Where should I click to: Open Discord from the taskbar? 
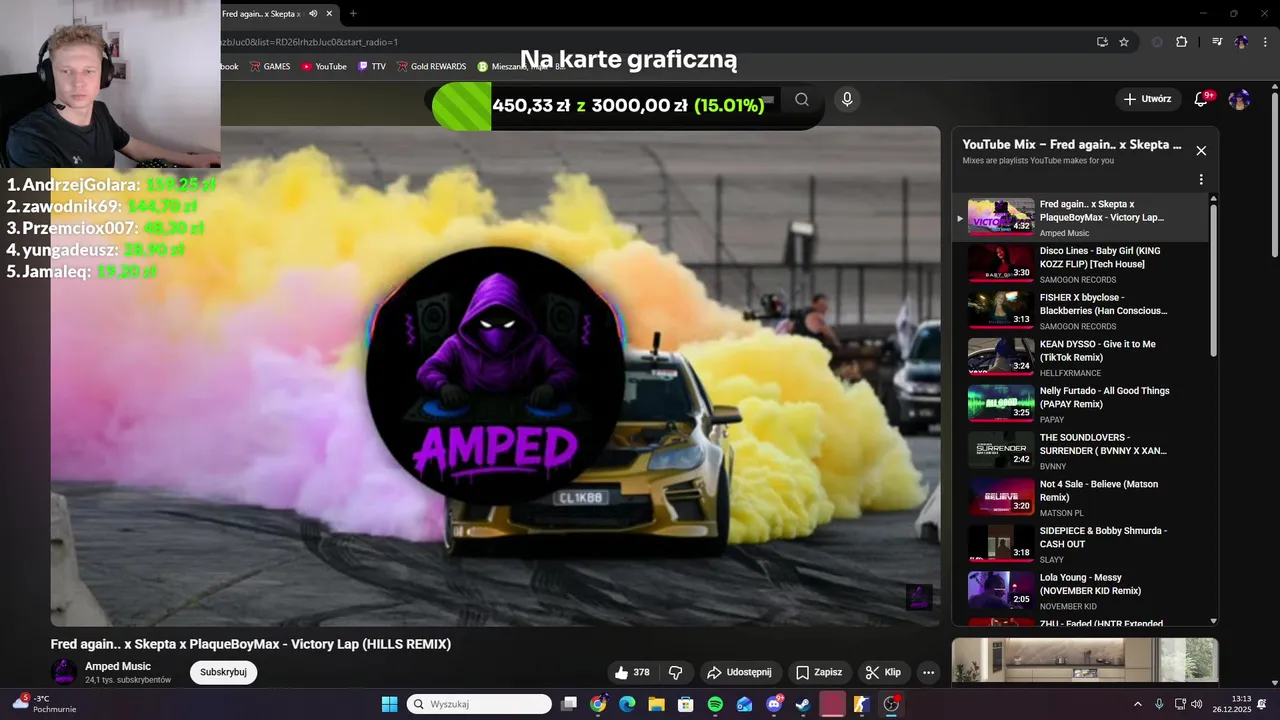[x=774, y=704]
